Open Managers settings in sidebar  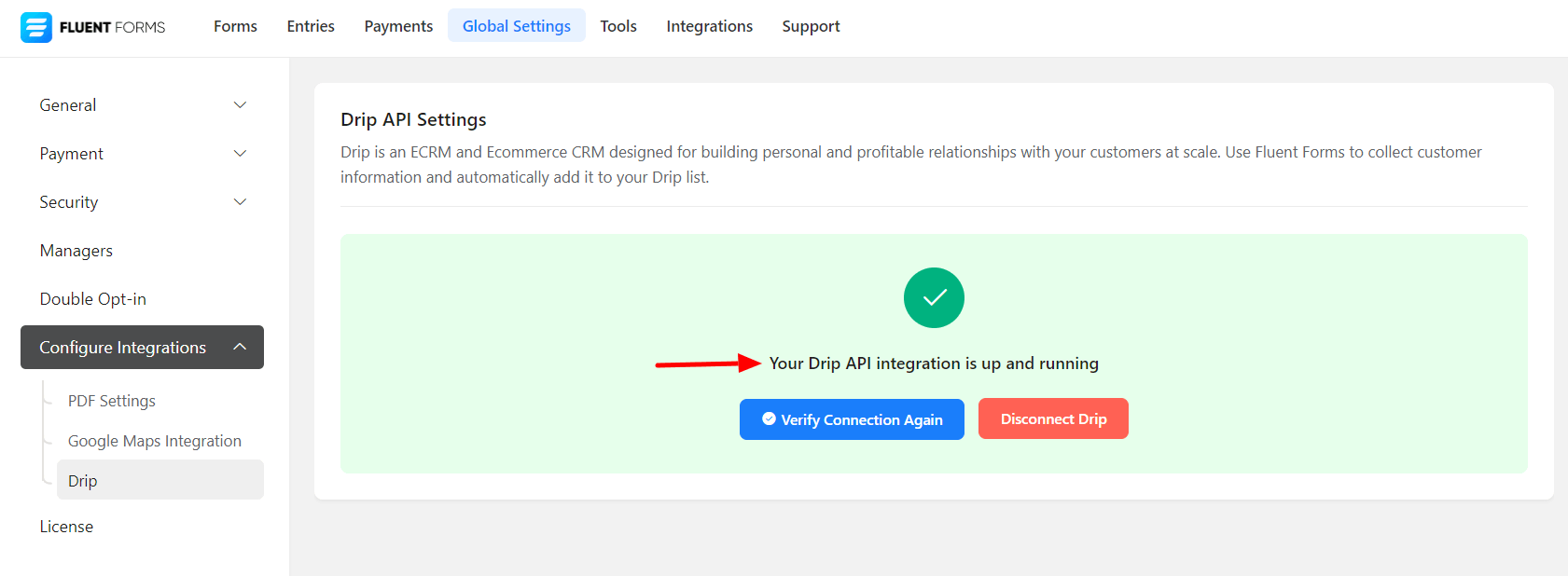(76, 251)
